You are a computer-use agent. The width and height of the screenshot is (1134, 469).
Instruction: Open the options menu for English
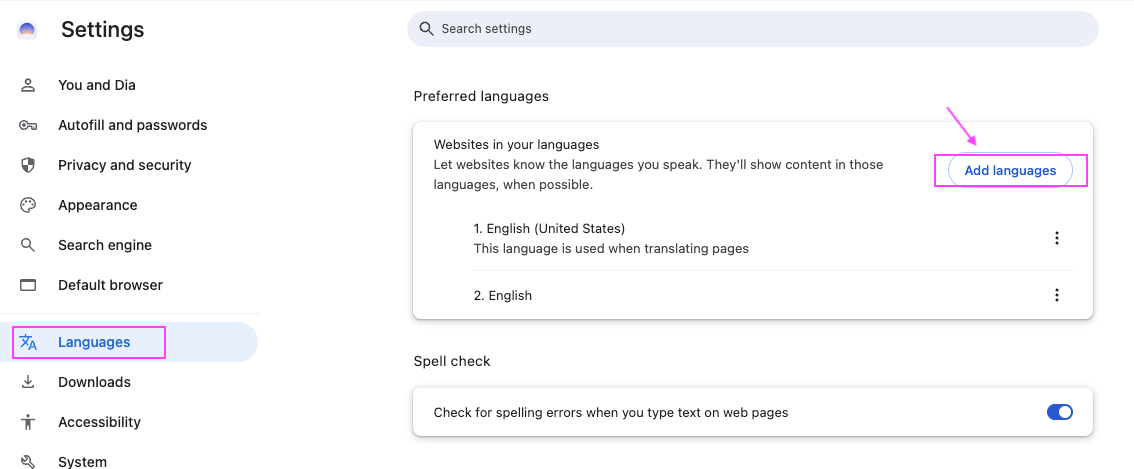(1057, 295)
